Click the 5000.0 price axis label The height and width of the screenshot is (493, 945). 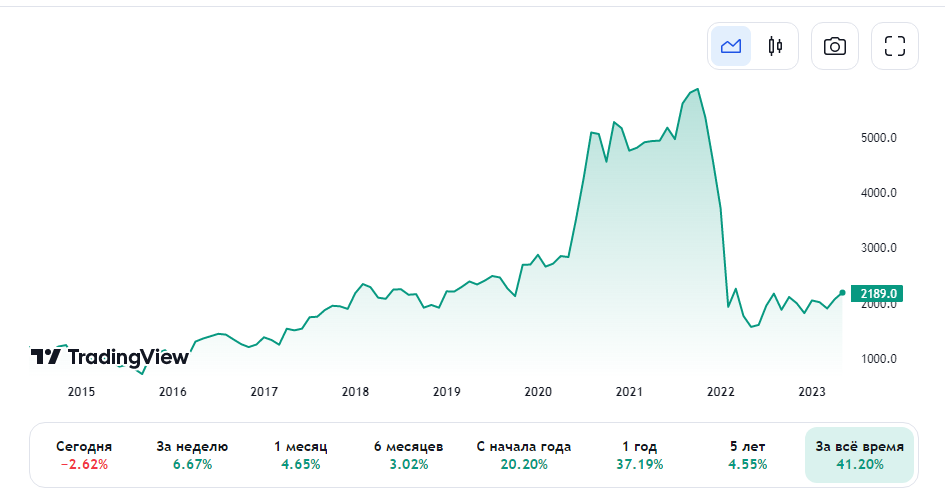879,138
